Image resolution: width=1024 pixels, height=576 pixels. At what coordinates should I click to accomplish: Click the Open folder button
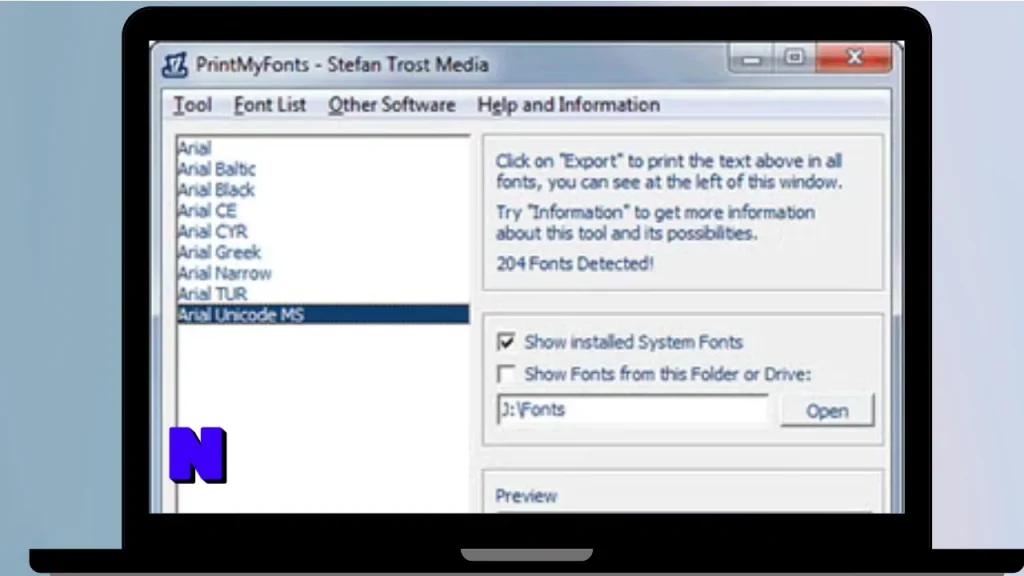click(827, 411)
